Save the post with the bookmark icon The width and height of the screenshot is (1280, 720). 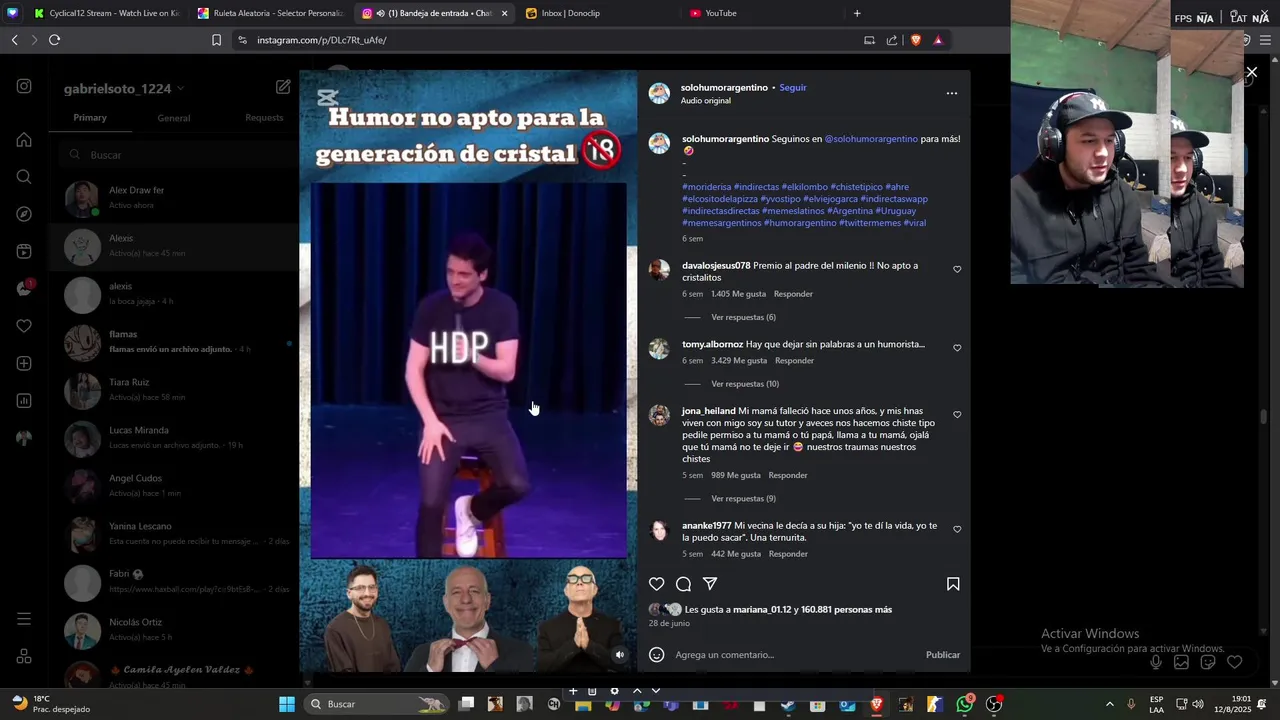pos(953,584)
